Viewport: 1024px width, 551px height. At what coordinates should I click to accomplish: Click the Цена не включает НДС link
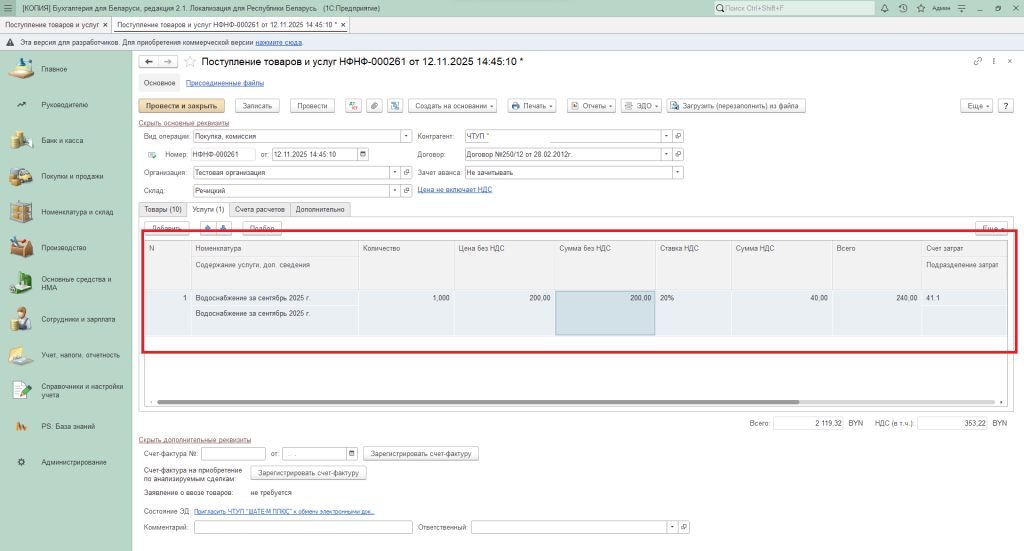[454, 189]
